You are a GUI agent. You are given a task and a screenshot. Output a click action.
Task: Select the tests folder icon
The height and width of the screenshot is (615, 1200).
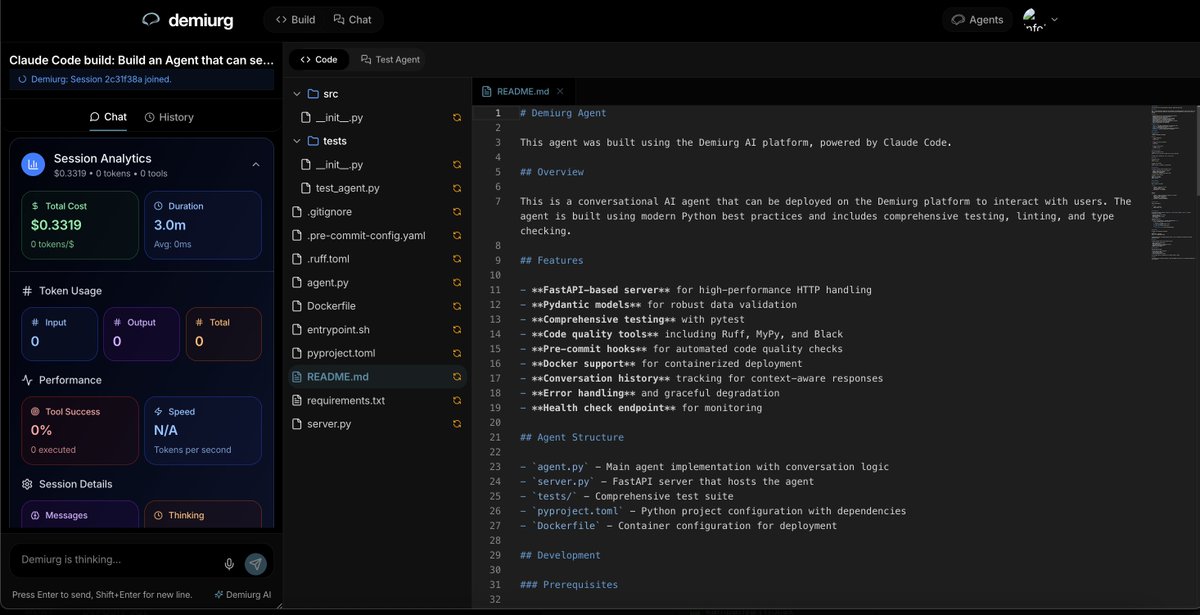click(x=313, y=141)
